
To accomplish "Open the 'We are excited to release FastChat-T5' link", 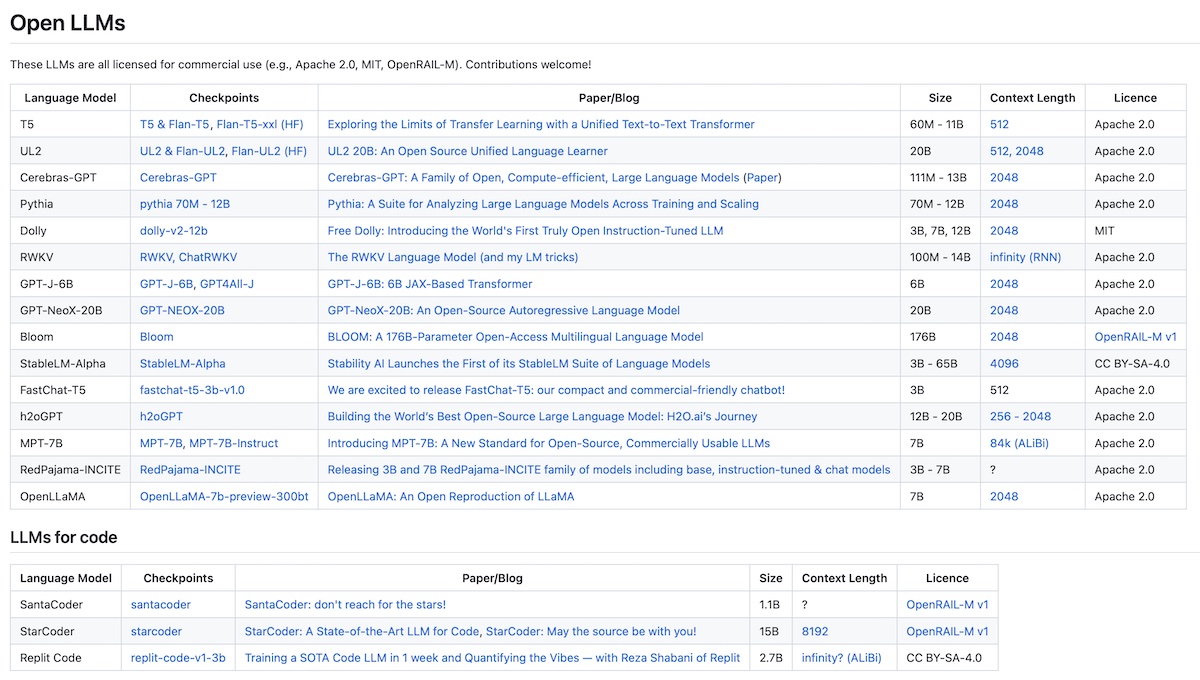I will click(556, 390).
